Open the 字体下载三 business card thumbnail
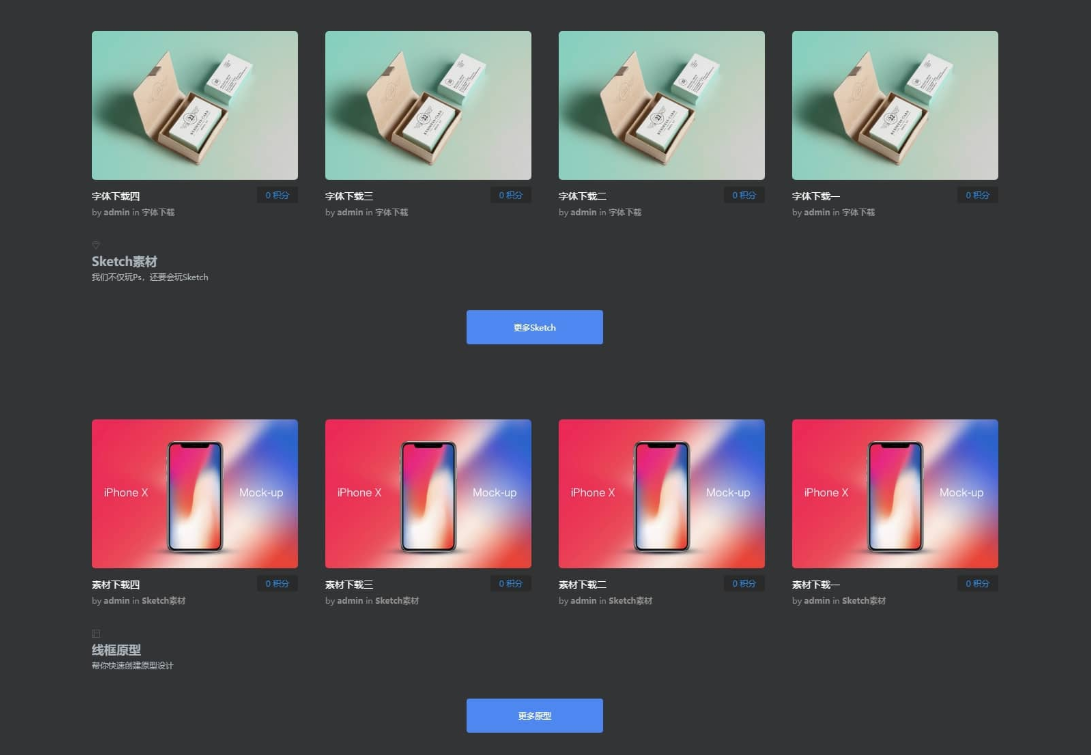The width and height of the screenshot is (1091, 755). click(x=428, y=105)
